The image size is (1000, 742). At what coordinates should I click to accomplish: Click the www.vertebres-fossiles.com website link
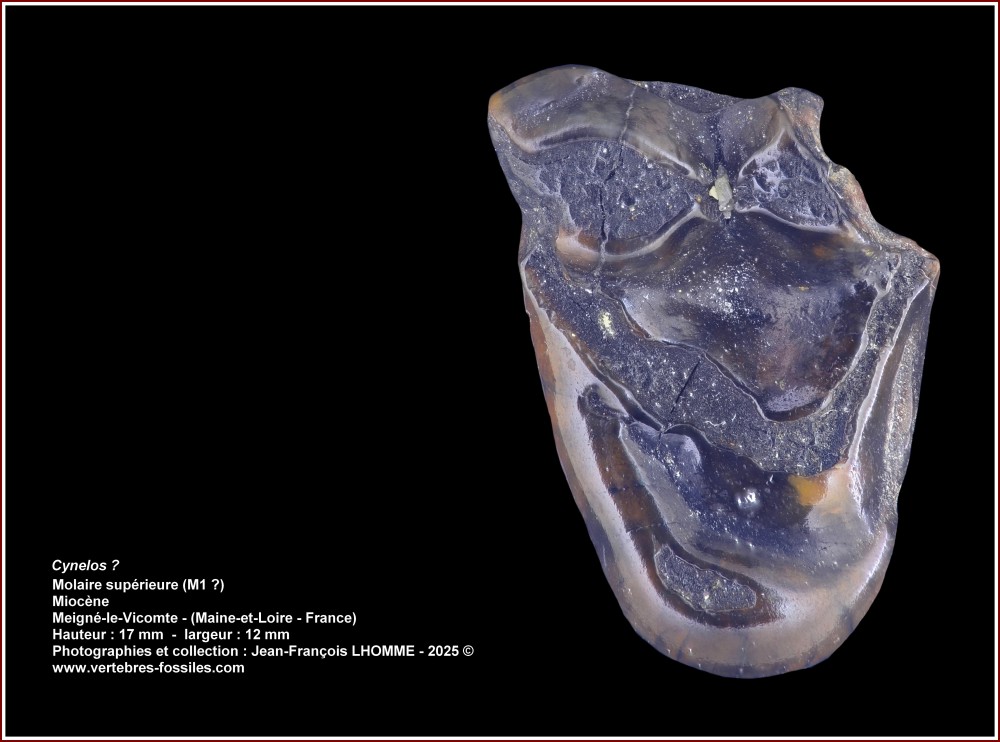[148, 668]
